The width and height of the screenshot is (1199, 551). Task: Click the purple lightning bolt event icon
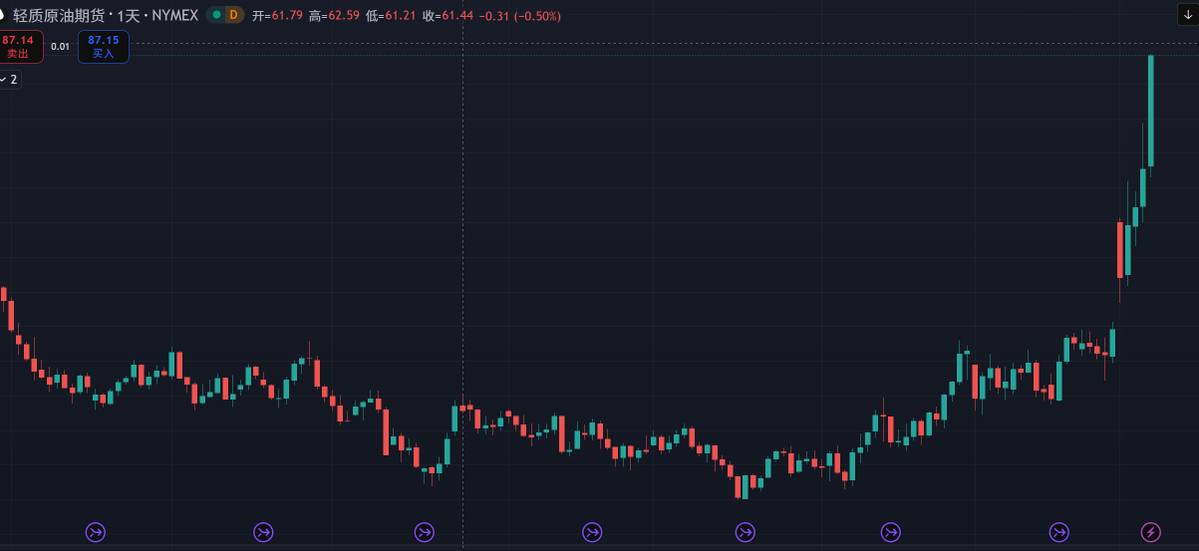point(1151,532)
